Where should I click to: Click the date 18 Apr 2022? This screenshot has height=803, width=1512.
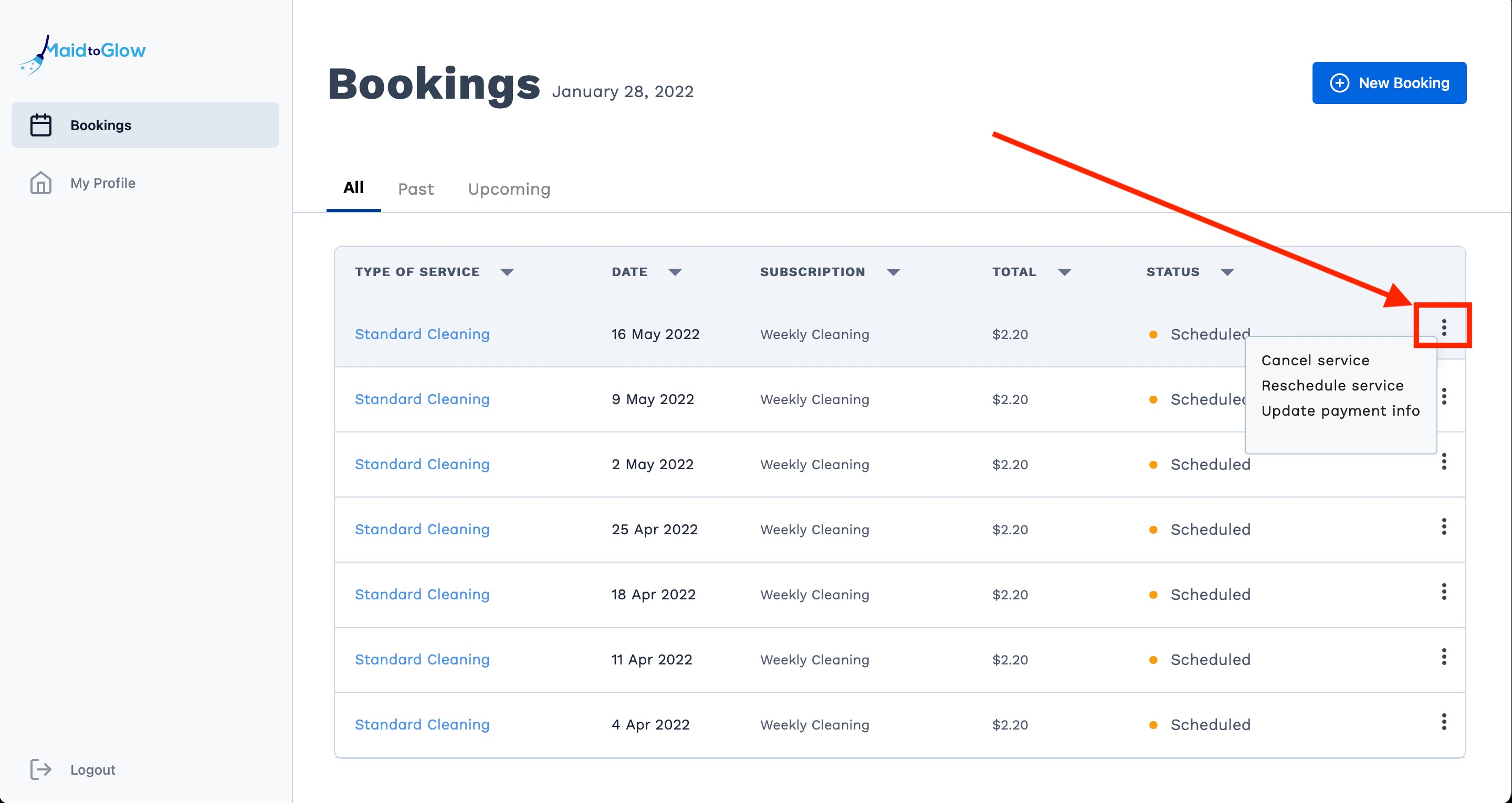pyautogui.click(x=653, y=595)
